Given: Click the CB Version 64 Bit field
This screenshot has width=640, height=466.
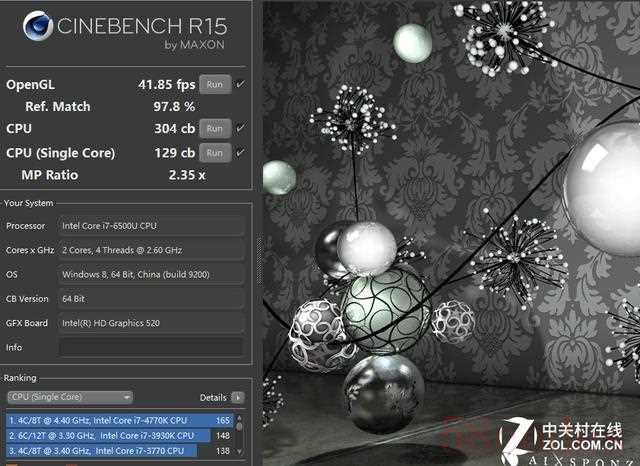Looking at the screenshot, I should 150,299.
